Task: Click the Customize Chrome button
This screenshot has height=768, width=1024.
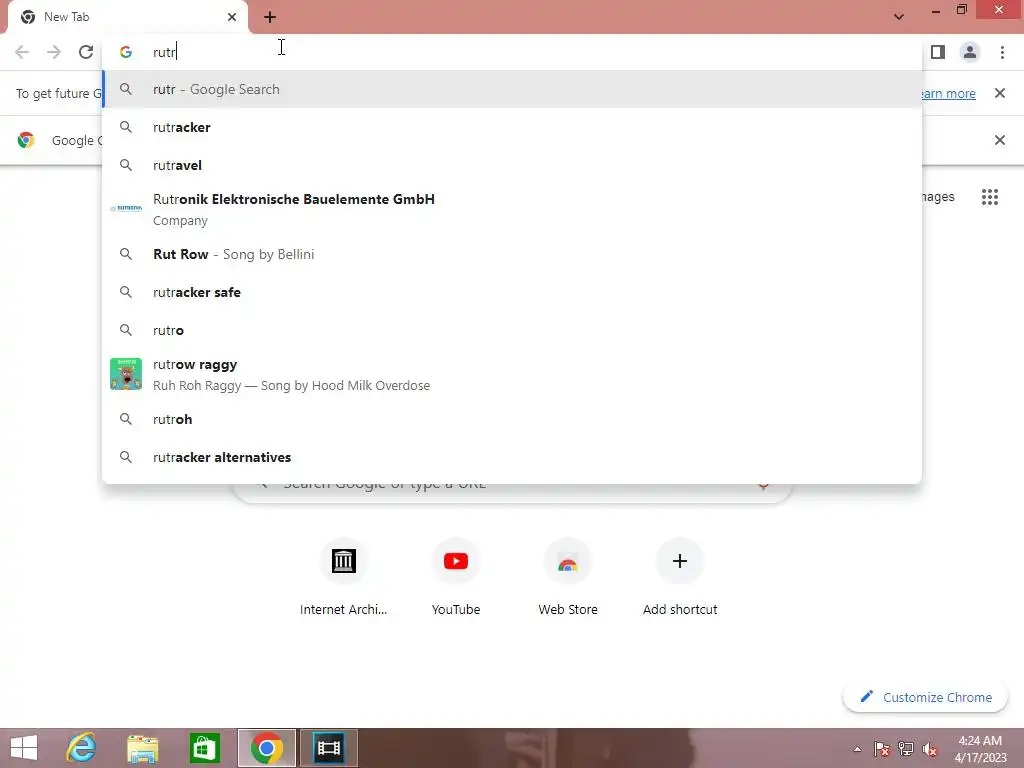Action: [x=925, y=697]
